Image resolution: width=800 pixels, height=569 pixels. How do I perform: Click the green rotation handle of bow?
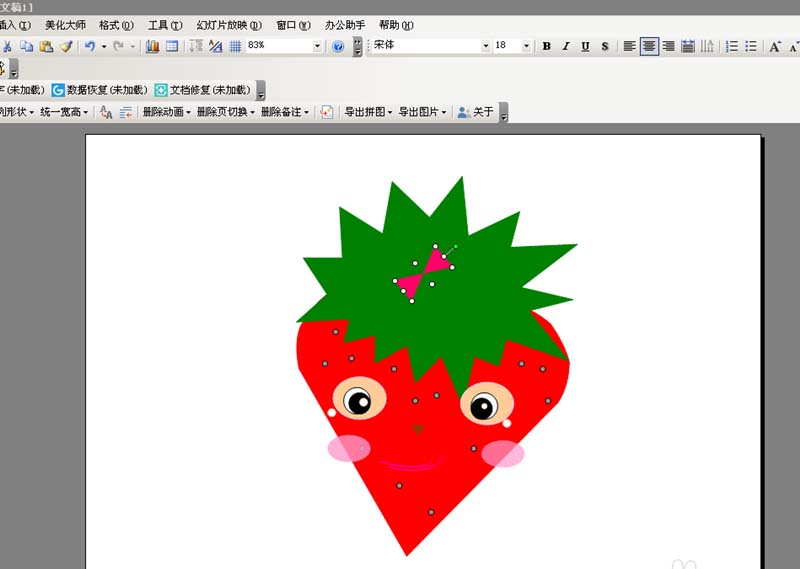tap(455, 246)
